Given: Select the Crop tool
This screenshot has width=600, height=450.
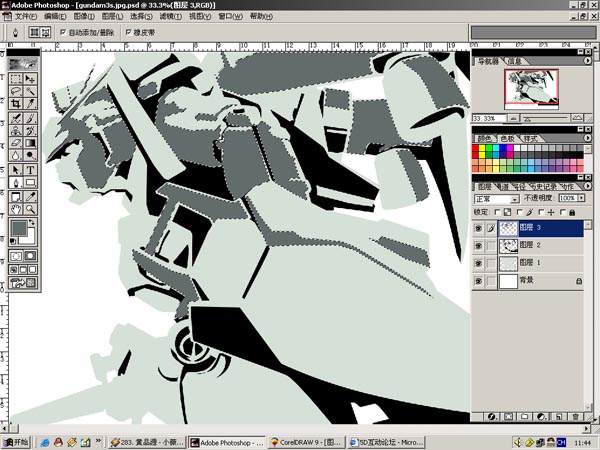Looking at the screenshot, I should pos(16,103).
